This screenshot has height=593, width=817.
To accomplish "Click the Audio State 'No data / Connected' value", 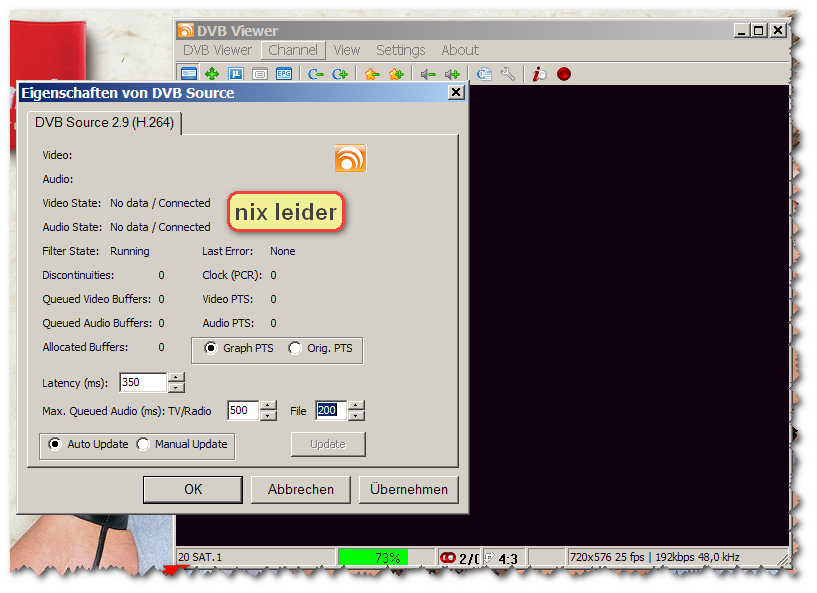I will (160, 227).
